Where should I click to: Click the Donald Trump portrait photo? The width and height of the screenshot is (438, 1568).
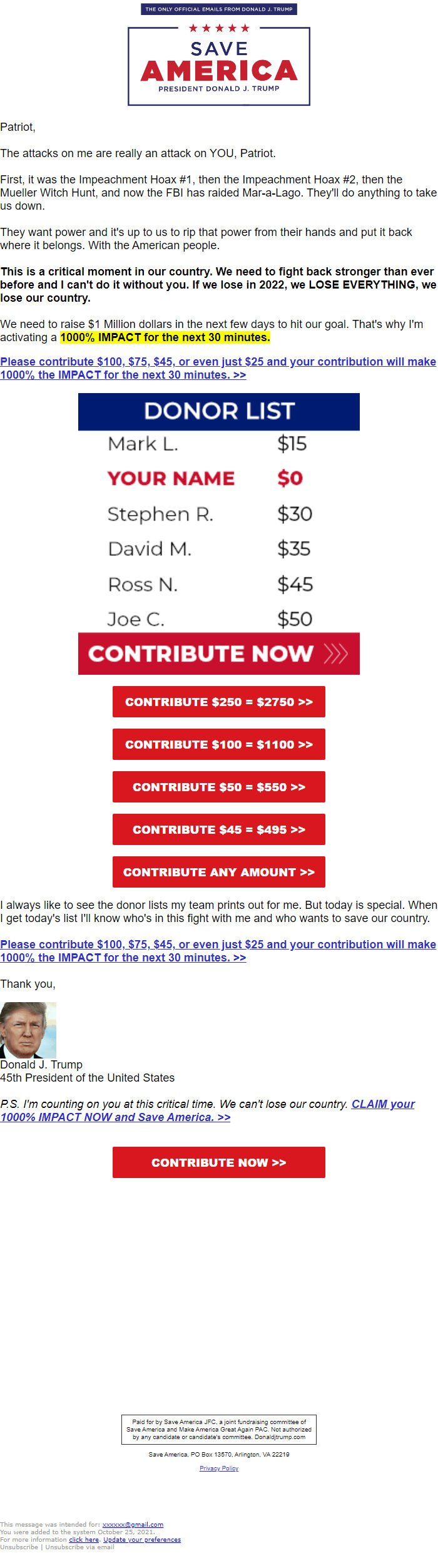click(x=28, y=1030)
